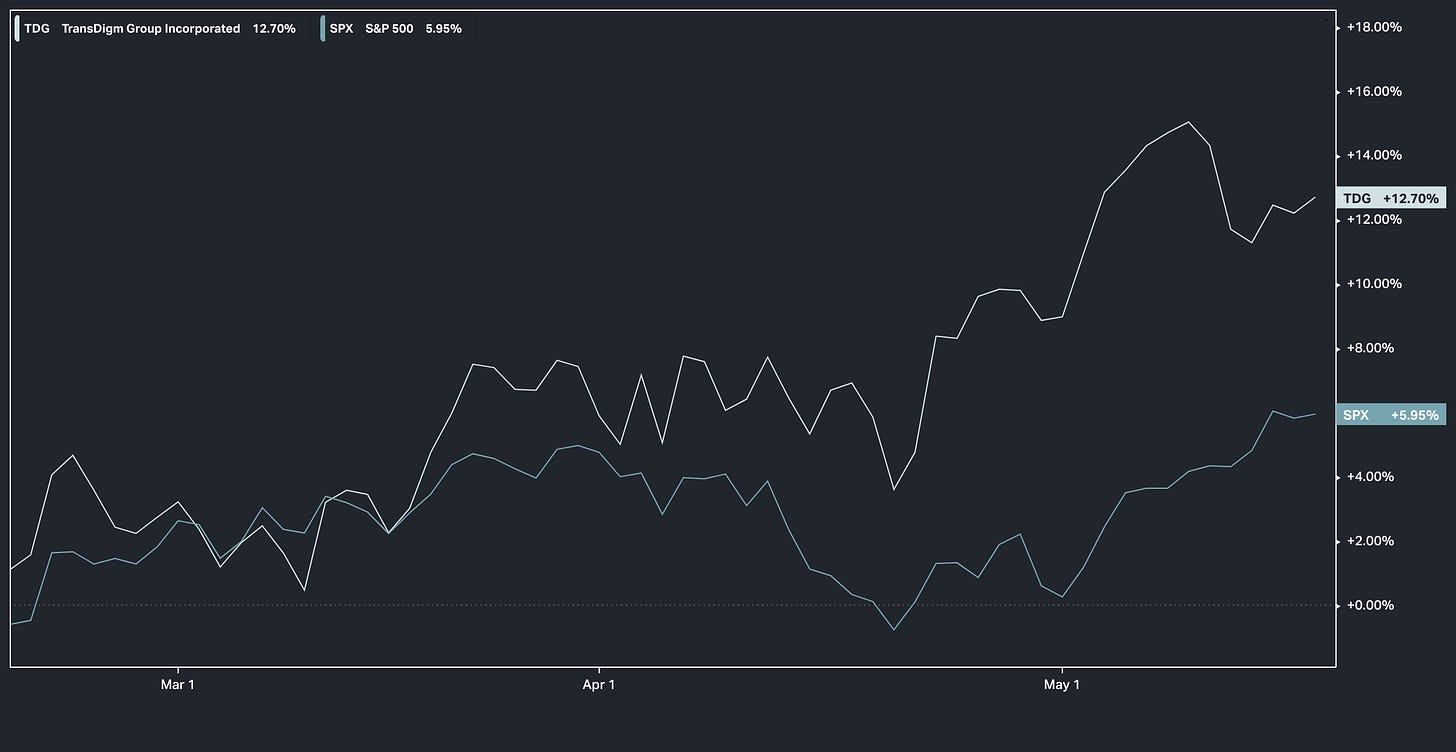Click the 'May 1' date label
The image size is (1456, 752).
(1062, 685)
